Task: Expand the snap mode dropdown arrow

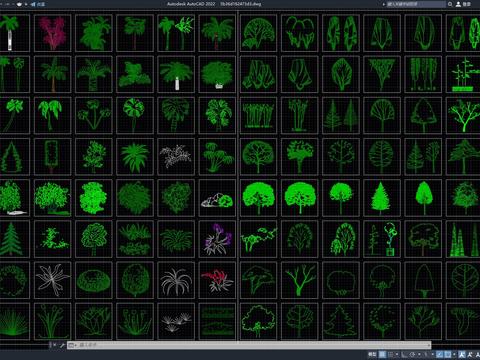Action: tap(397, 354)
